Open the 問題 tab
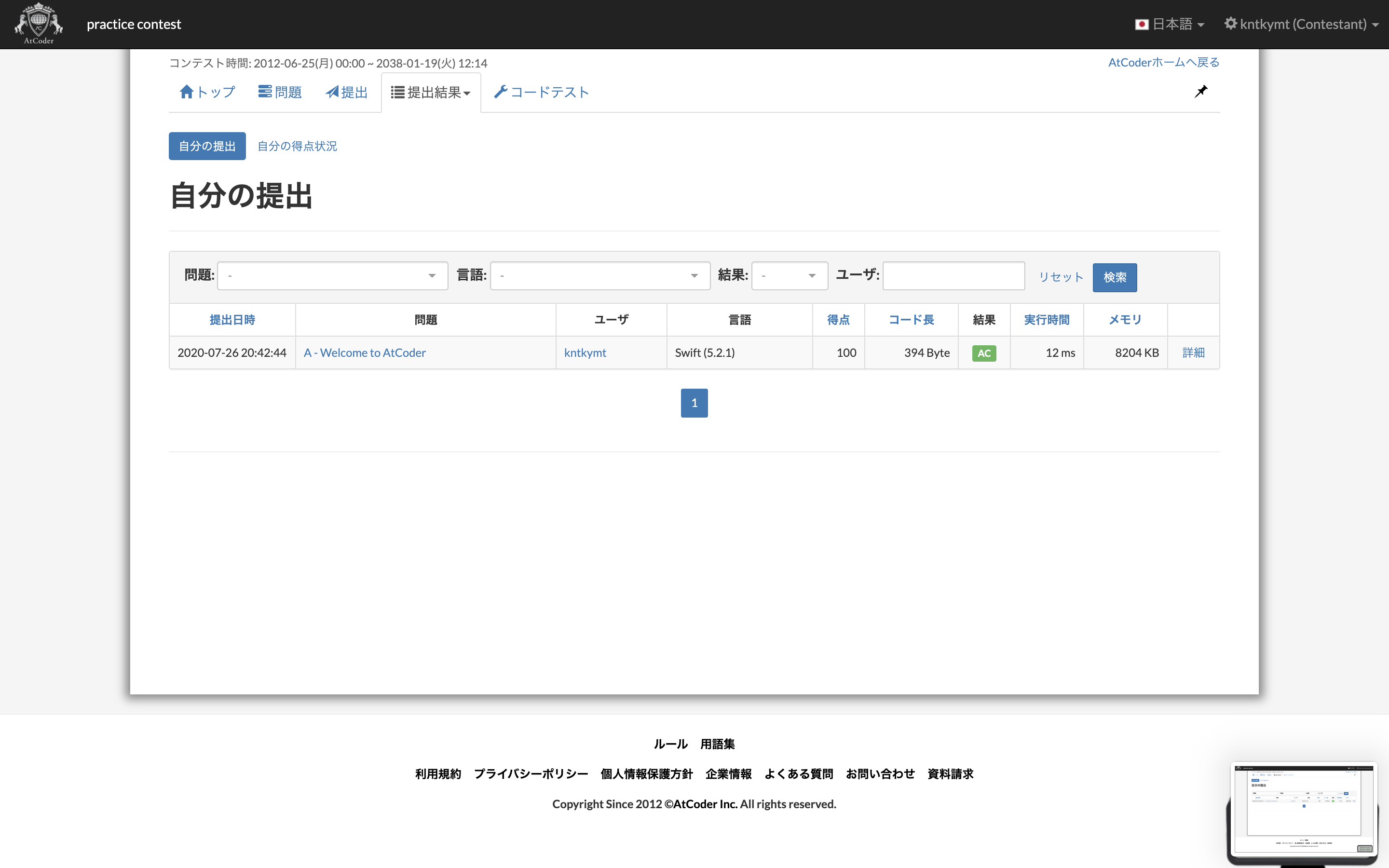 point(280,93)
